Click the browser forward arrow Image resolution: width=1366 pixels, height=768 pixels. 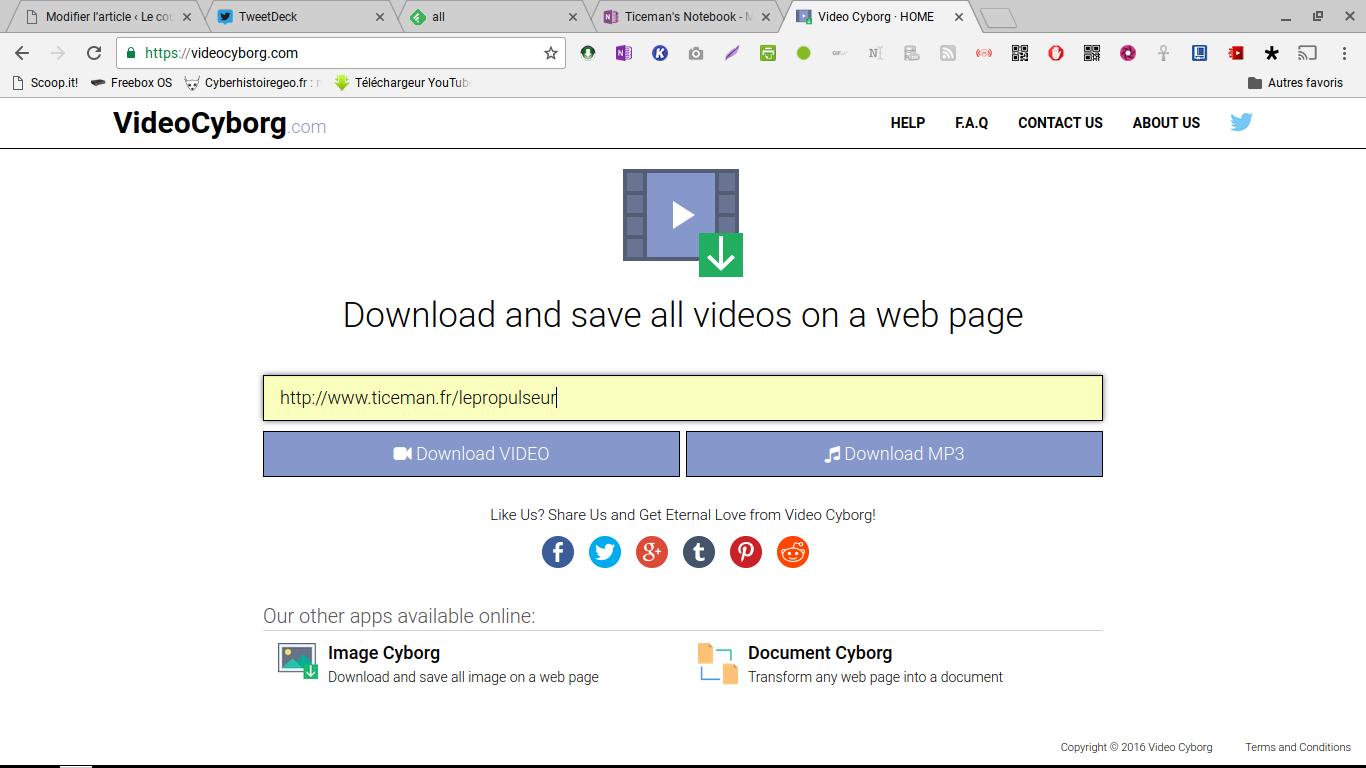(58, 53)
